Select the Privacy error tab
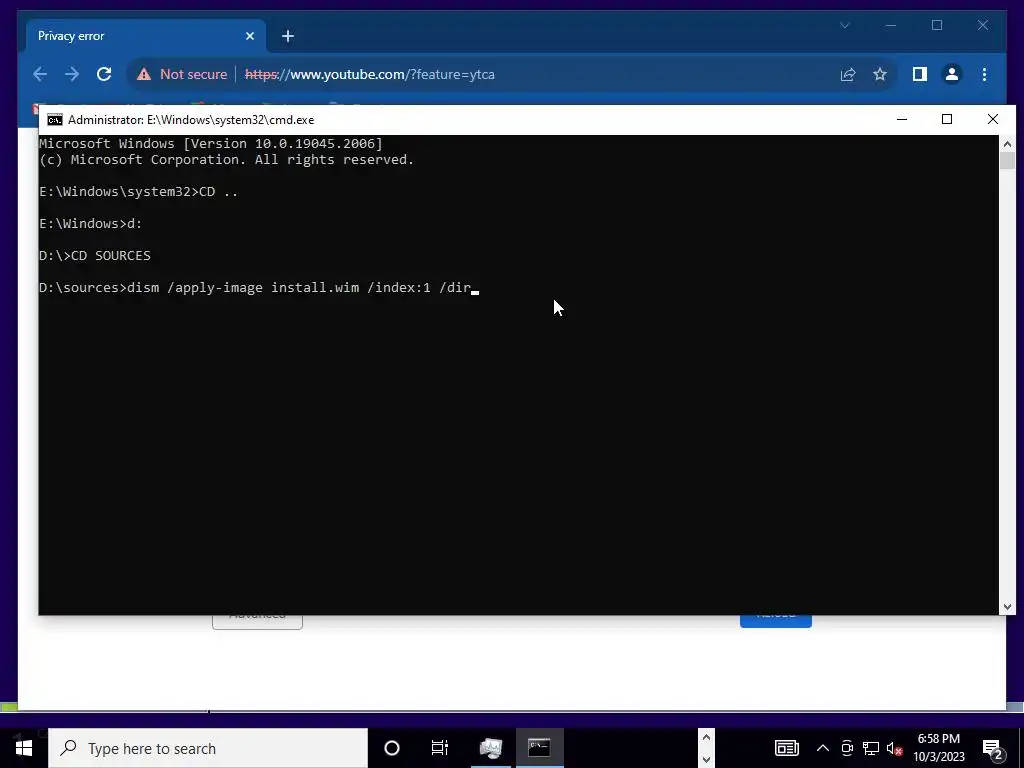Screen dimensions: 1024x768 click(x=146, y=36)
